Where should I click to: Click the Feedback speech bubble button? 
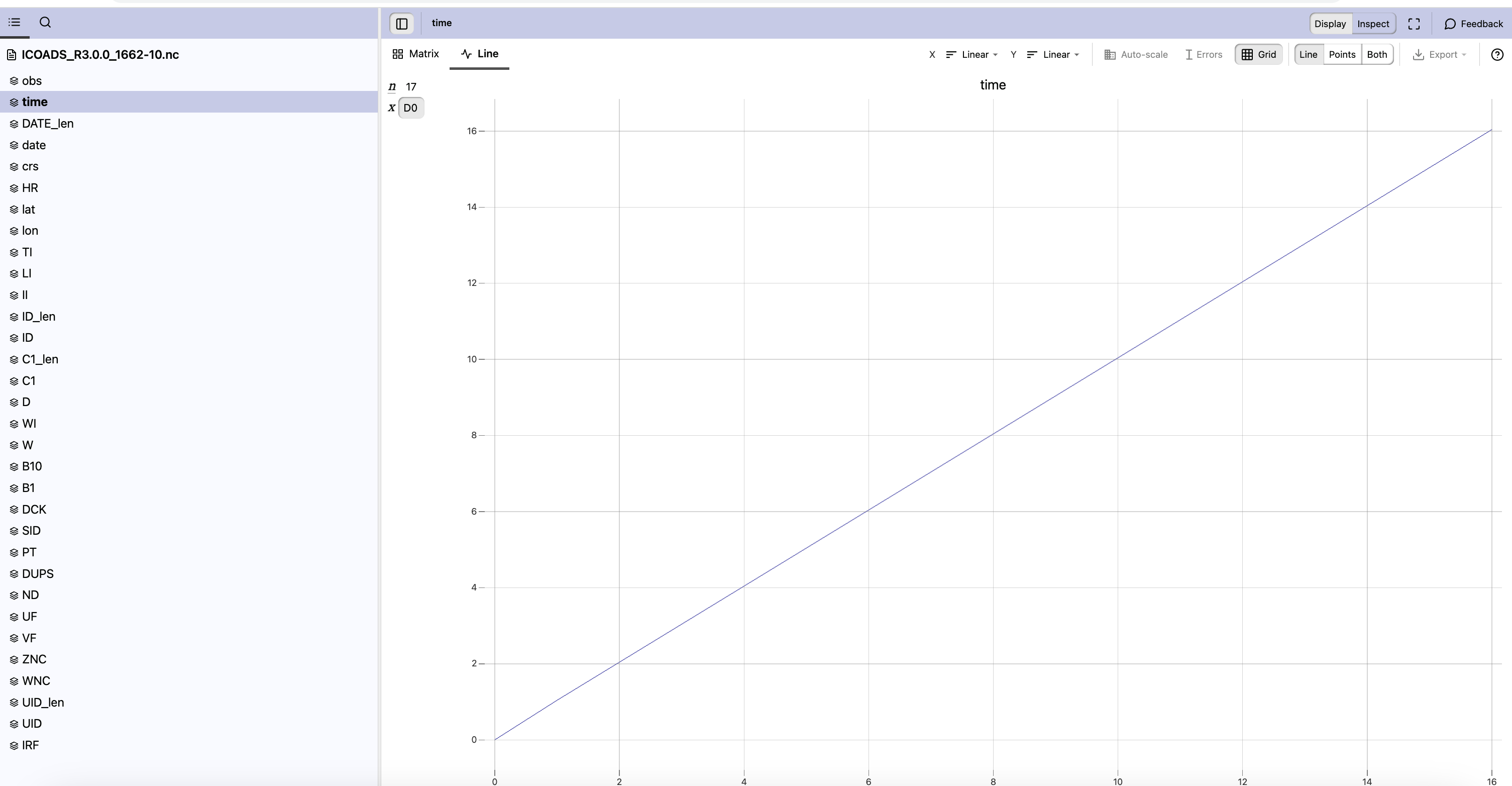[1473, 24]
